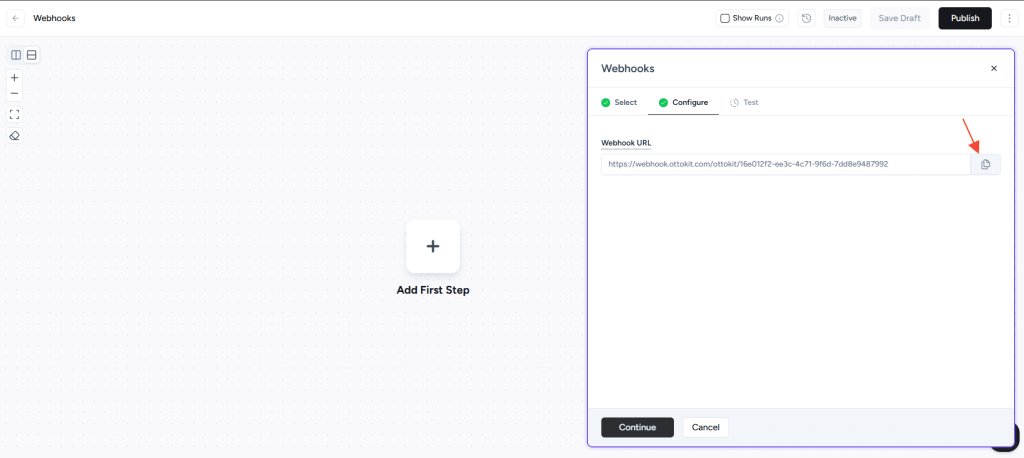The width and height of the screenshot is (1024, 458).
Task: Publish the workflow
Action: 964,18
